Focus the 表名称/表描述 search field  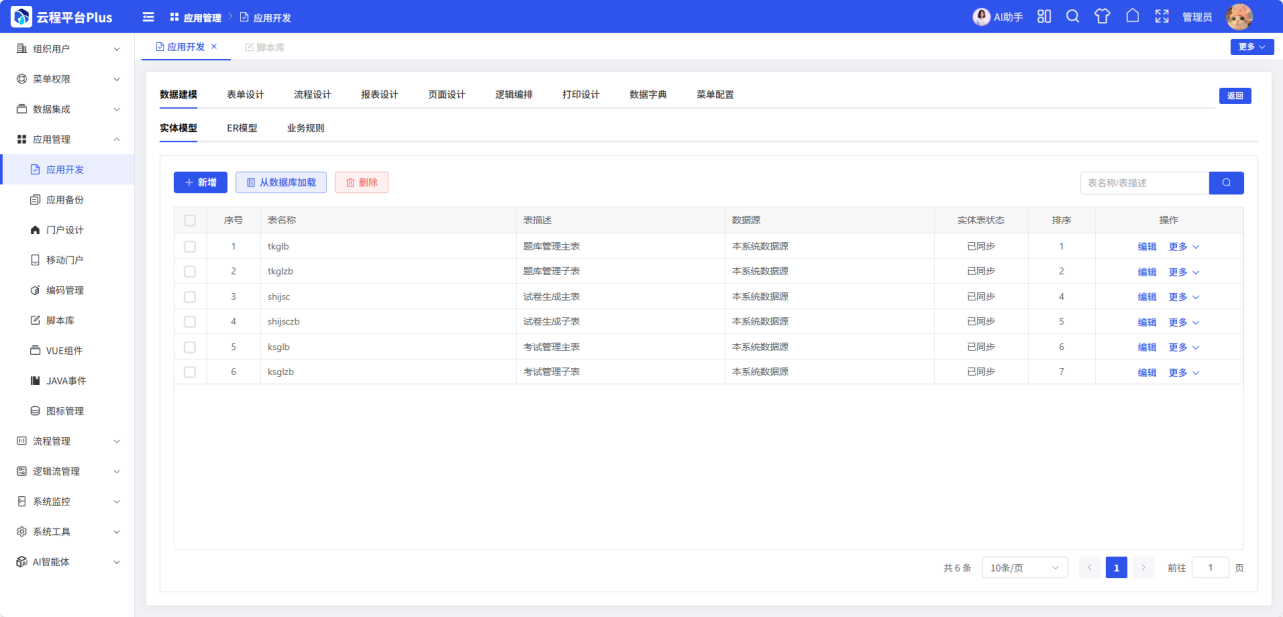(x=1144, y=183)
